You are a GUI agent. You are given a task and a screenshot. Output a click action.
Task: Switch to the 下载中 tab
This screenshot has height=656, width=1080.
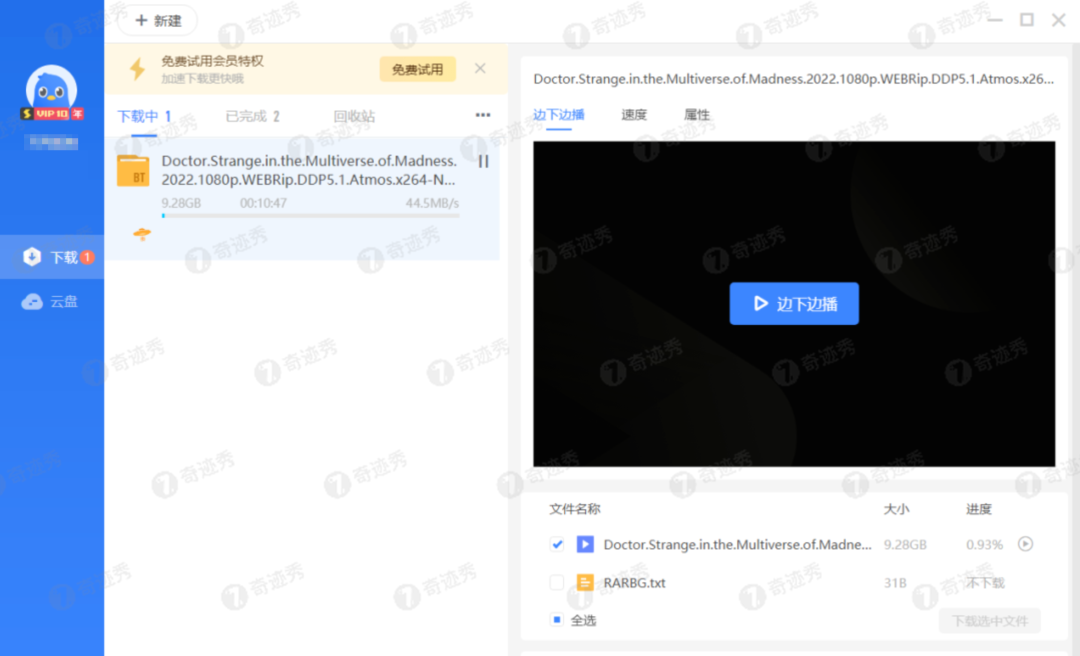pos(144,116)
